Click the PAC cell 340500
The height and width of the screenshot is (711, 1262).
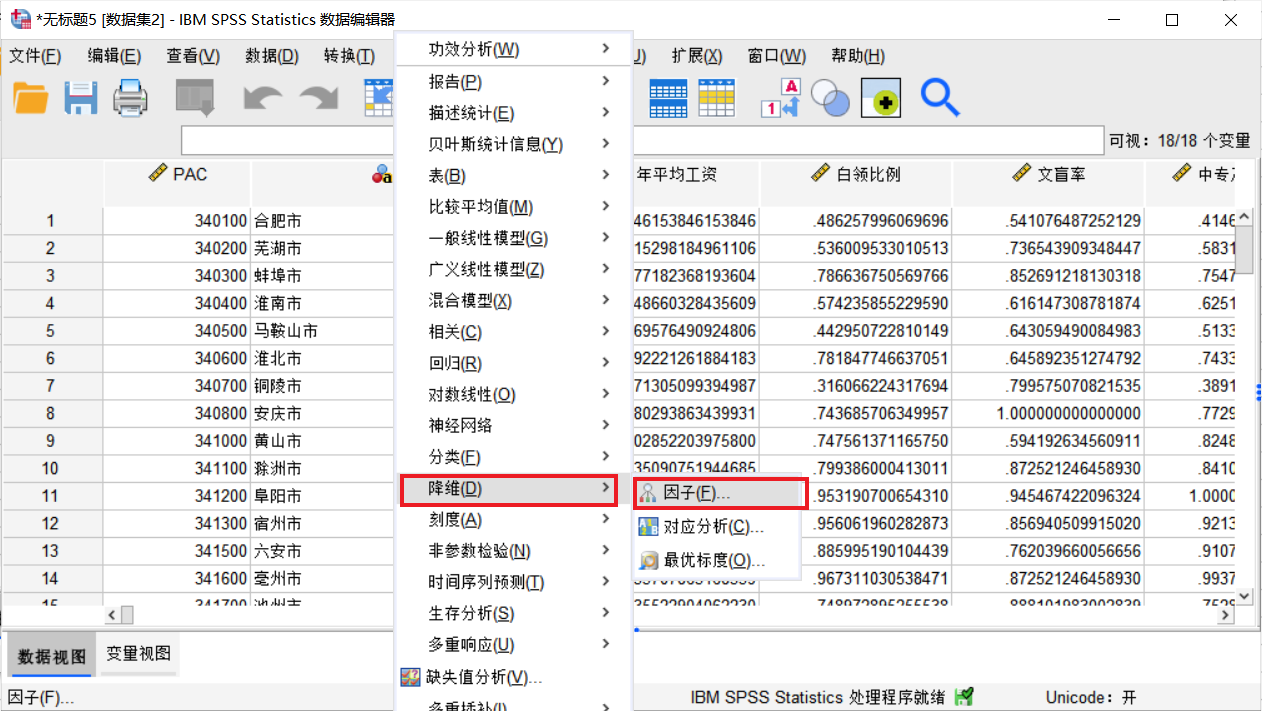[x=177, y=331]
